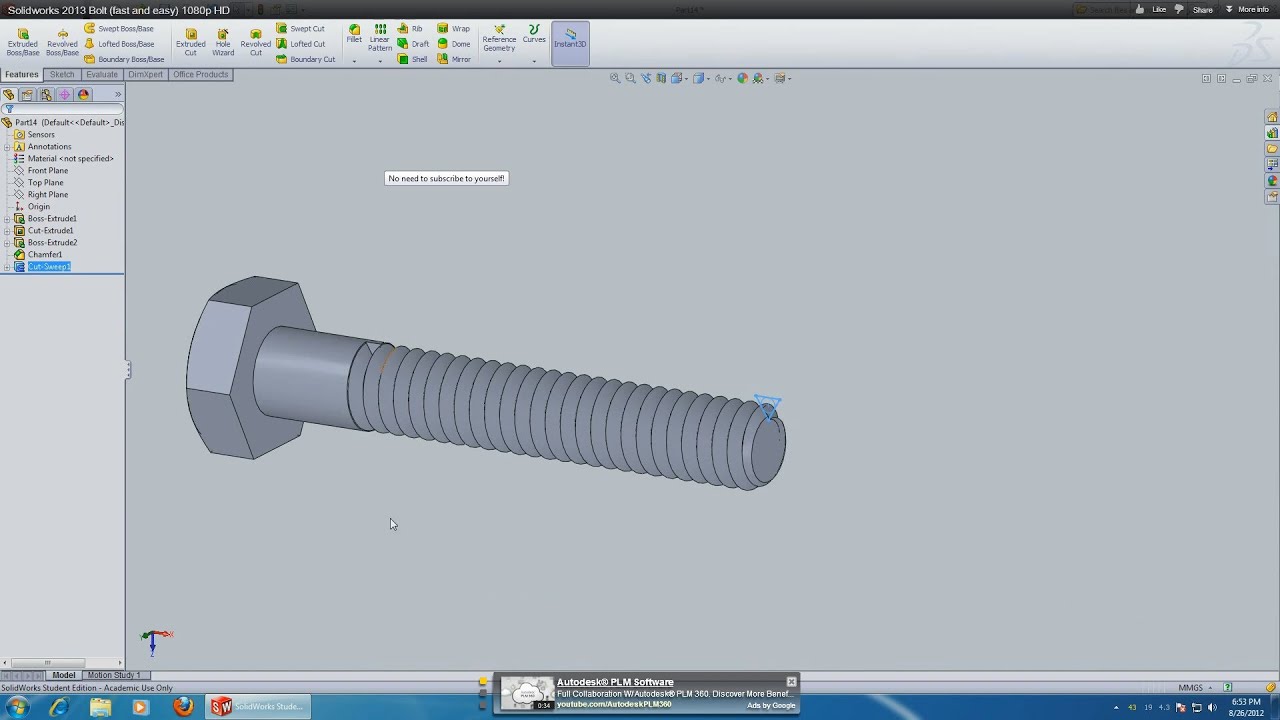
Task: Expand manager panel tabs chevron
Action: tap(117, 95)
